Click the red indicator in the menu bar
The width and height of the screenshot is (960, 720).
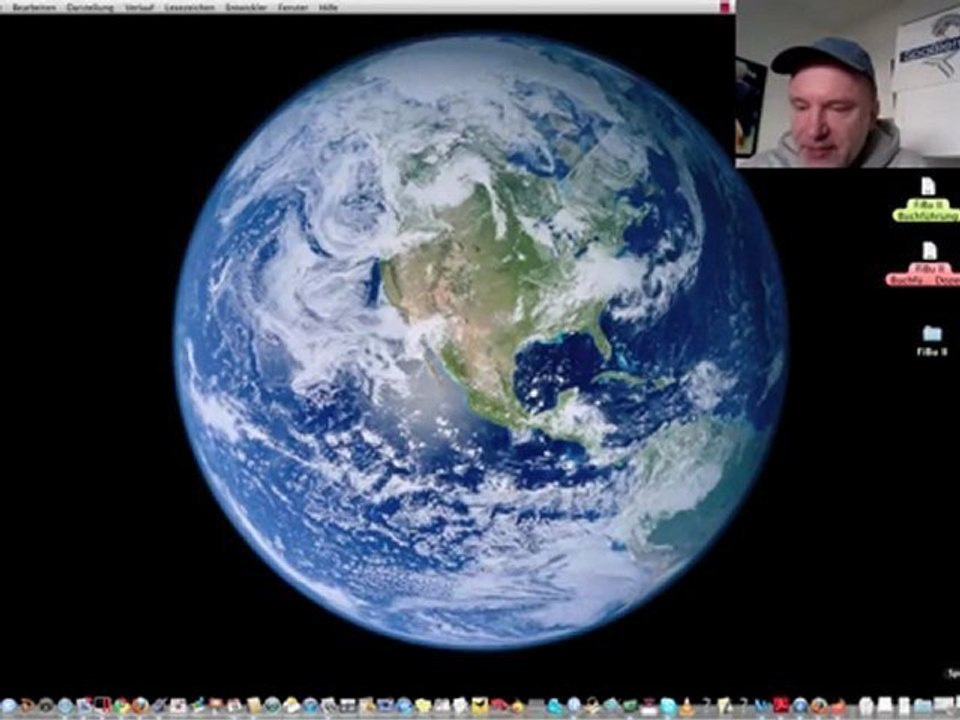click(x=726, y=7)
